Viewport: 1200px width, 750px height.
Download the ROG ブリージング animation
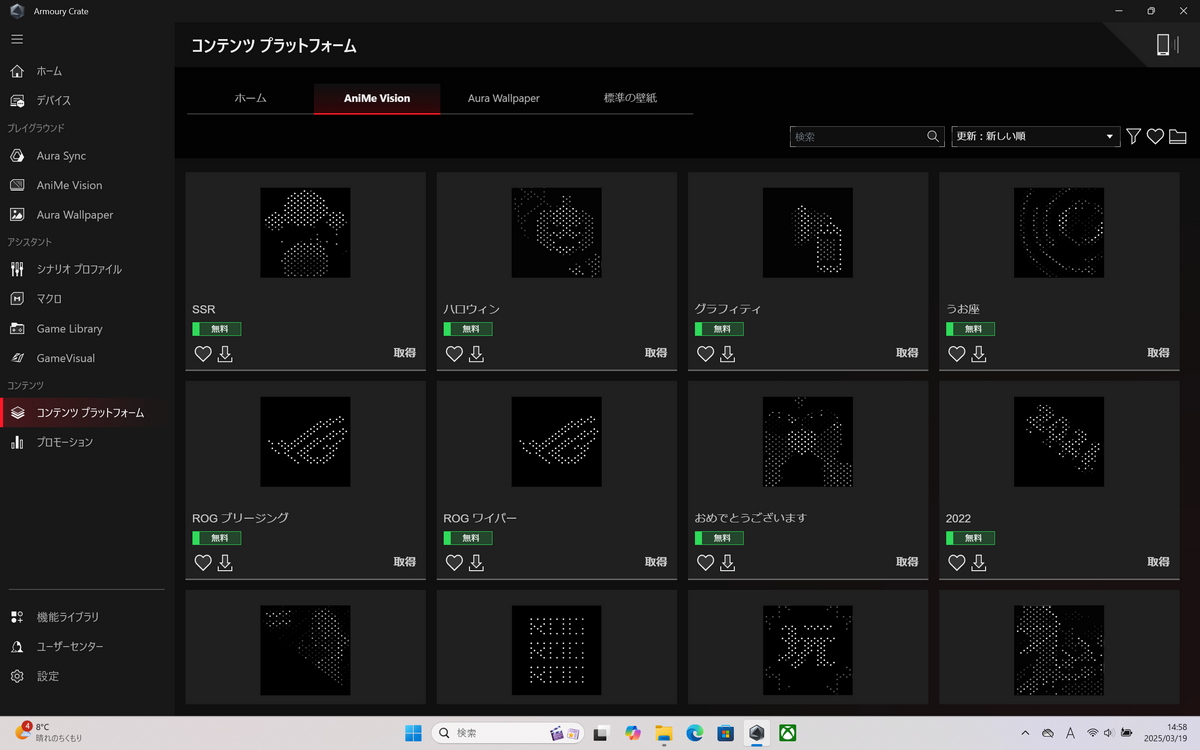point(225,563)
